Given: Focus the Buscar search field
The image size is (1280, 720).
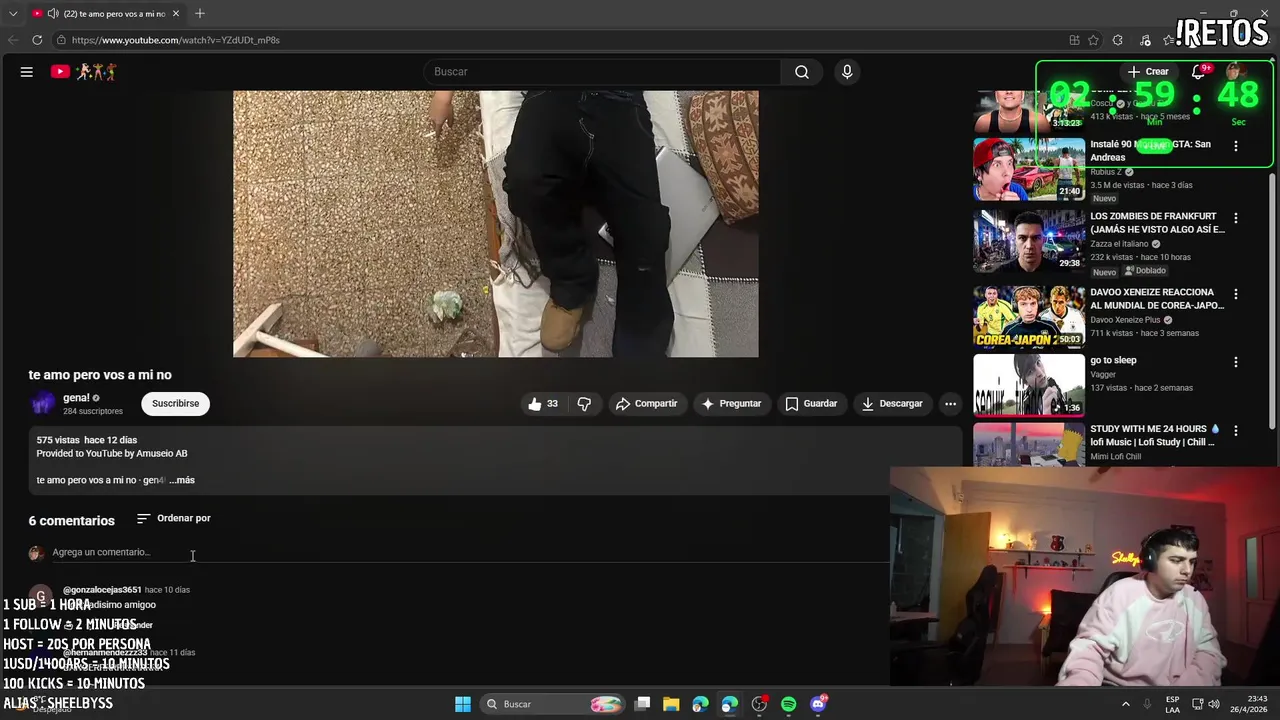Looking at the screenshot, I should point(604,72).
